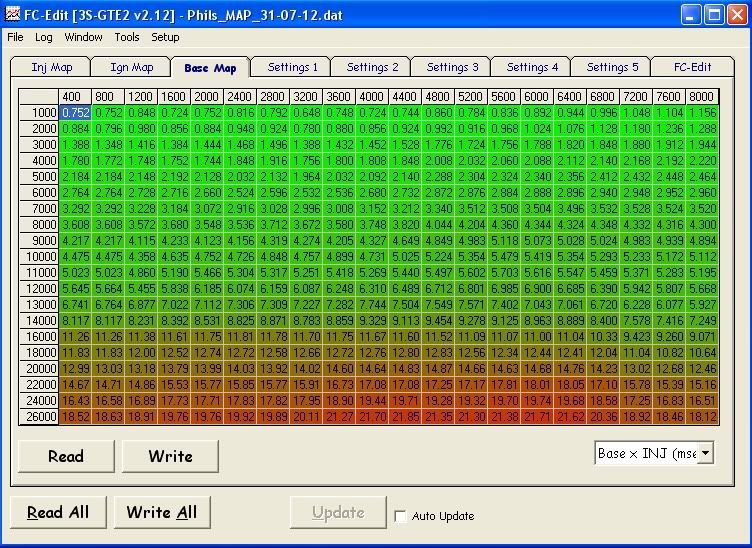Click the 400 column header
752x548 pixels.
[75, 97]
